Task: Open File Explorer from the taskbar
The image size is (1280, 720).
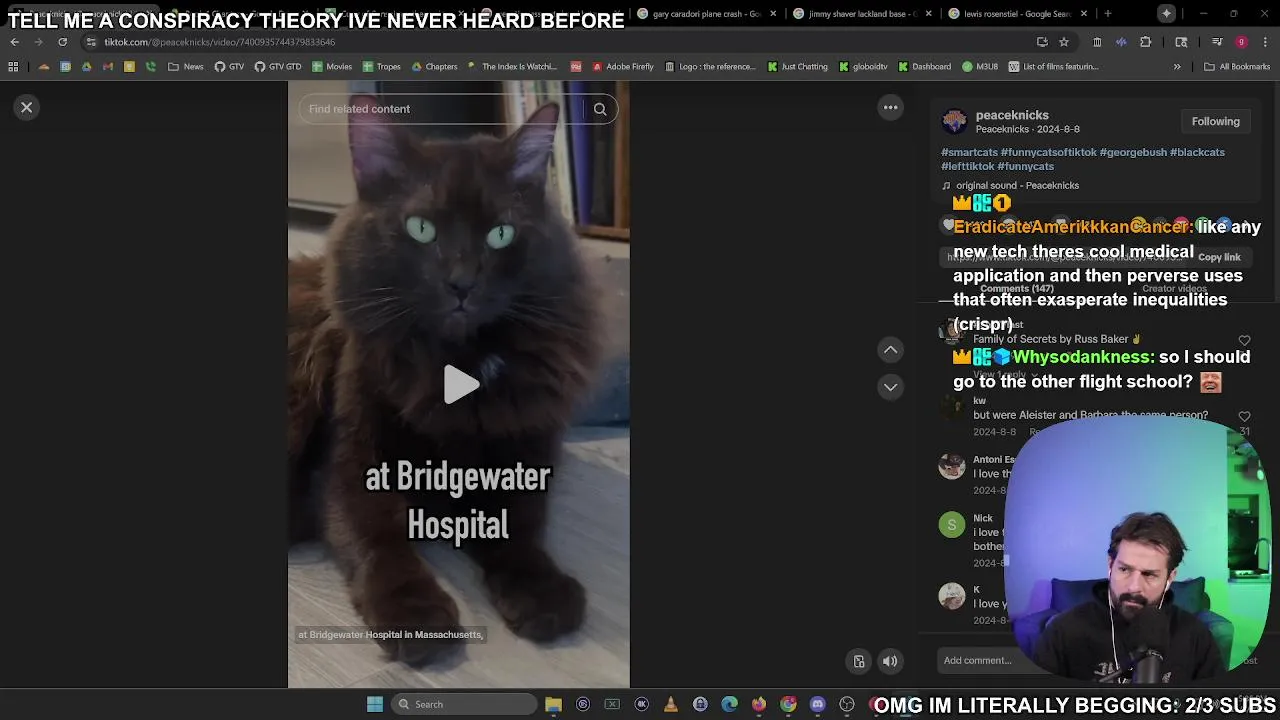Action: pos(553,704)
